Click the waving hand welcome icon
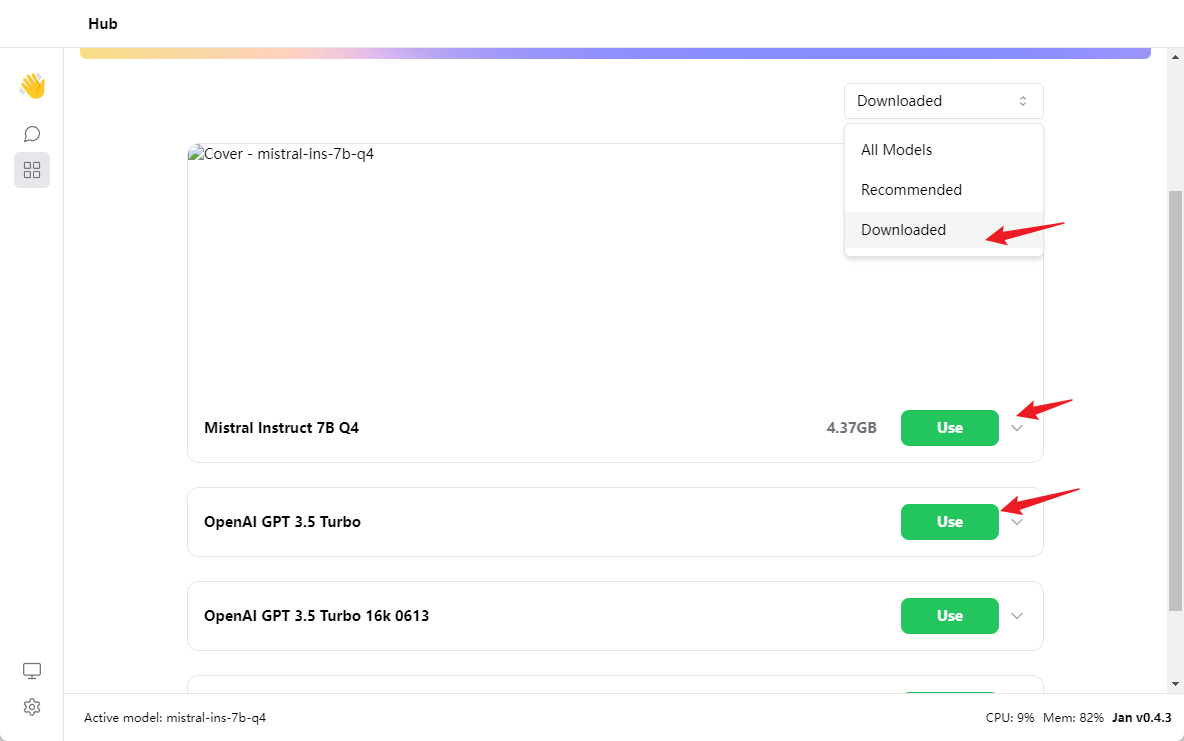 32,86
